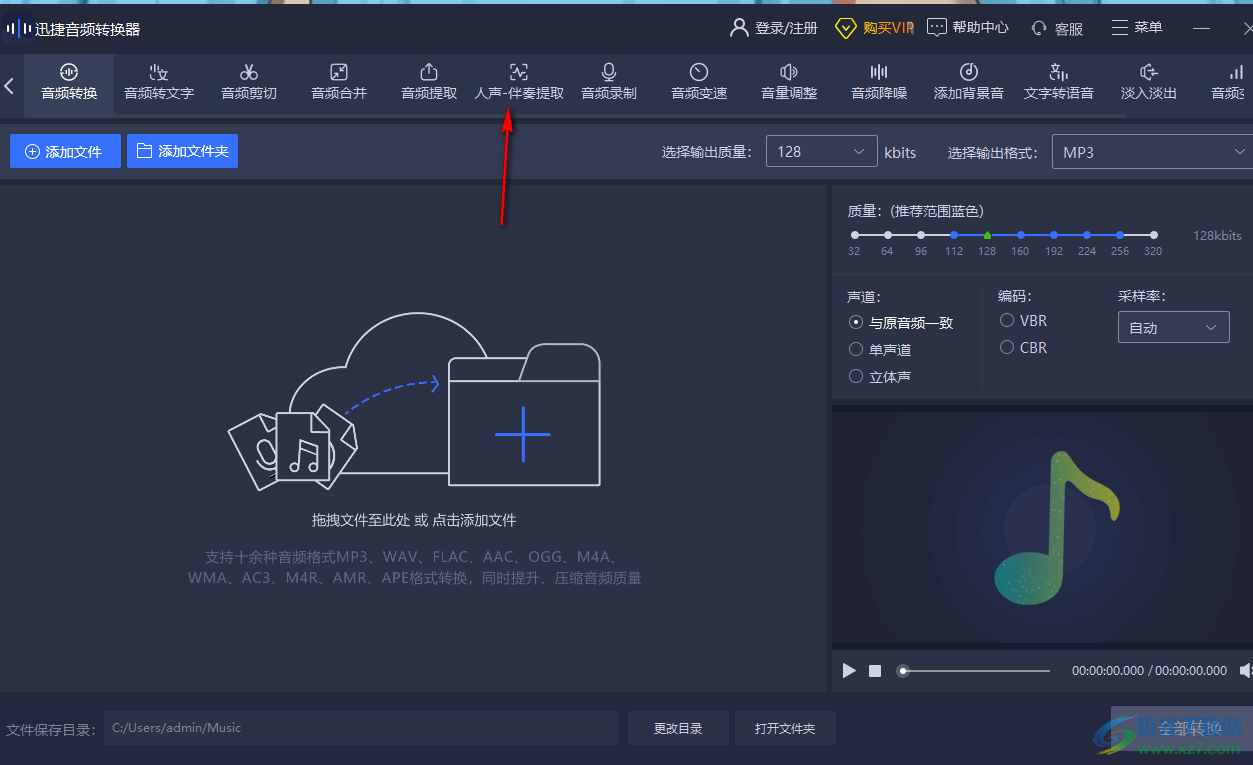Open the 音频提取 extraction tool

click(x=429, y=82)
